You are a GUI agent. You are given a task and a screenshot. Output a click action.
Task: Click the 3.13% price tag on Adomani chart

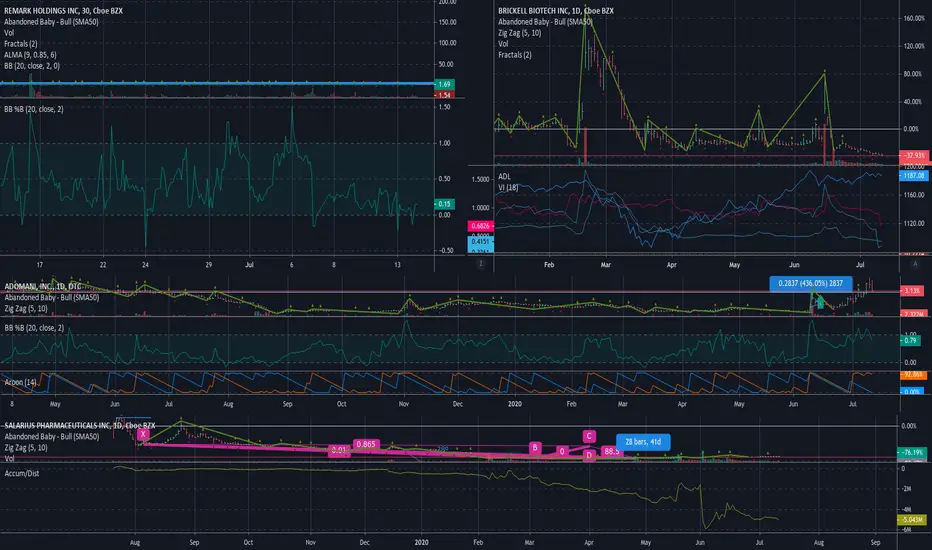pyautogui.click(x=912, y=291)
